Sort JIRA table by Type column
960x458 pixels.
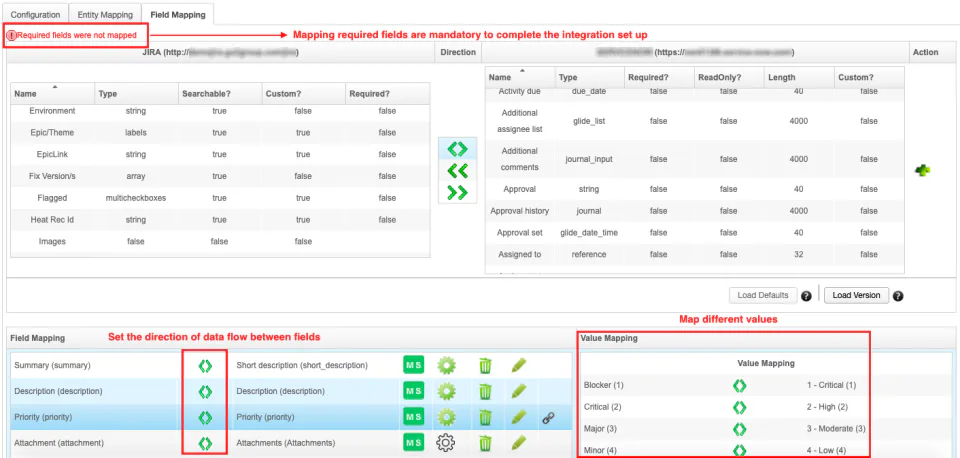pyautogui.click(x=136, y=94)
